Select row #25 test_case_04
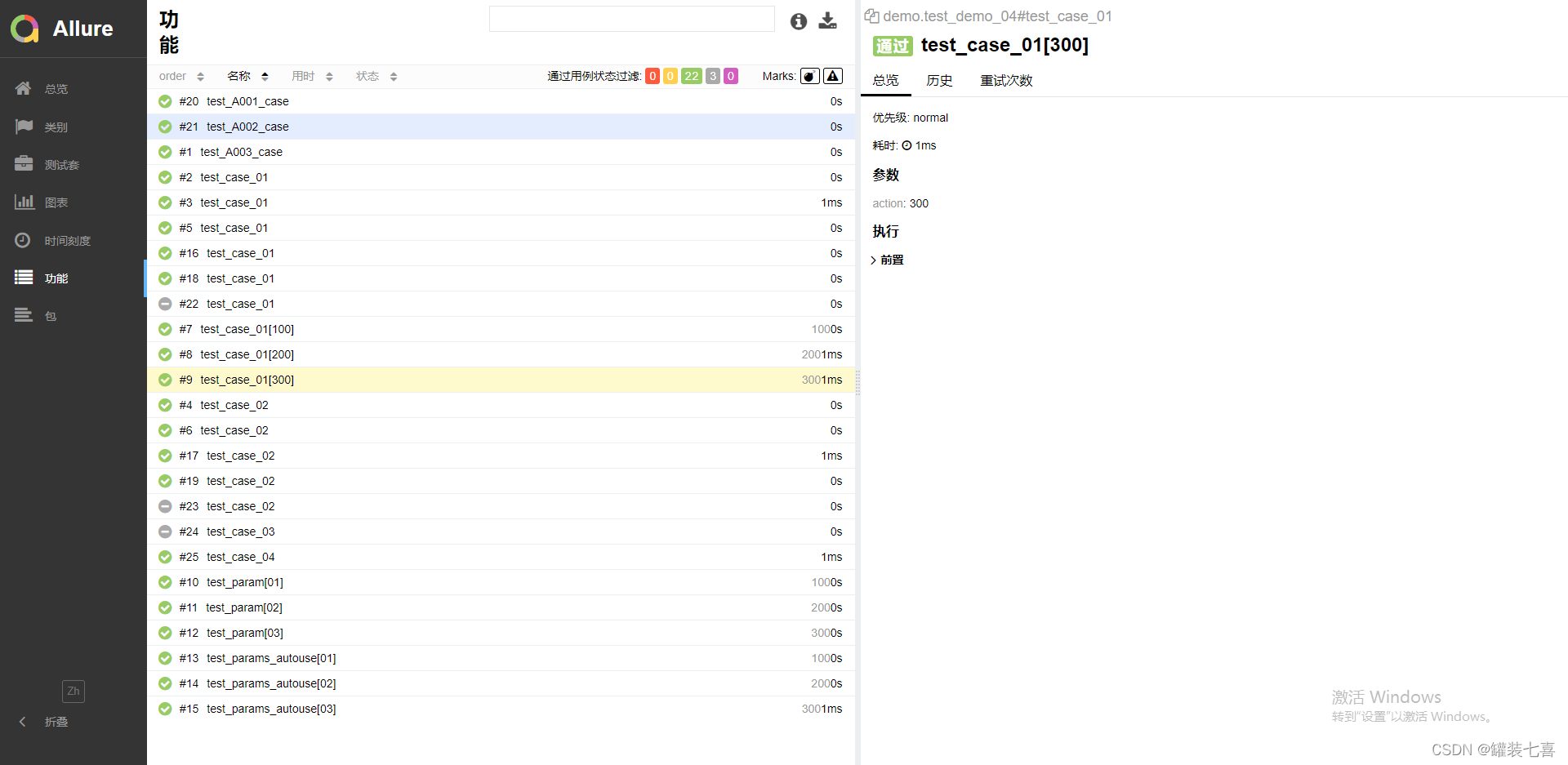This screenshot has width=1568, height=765. click(x=501, y=557)
